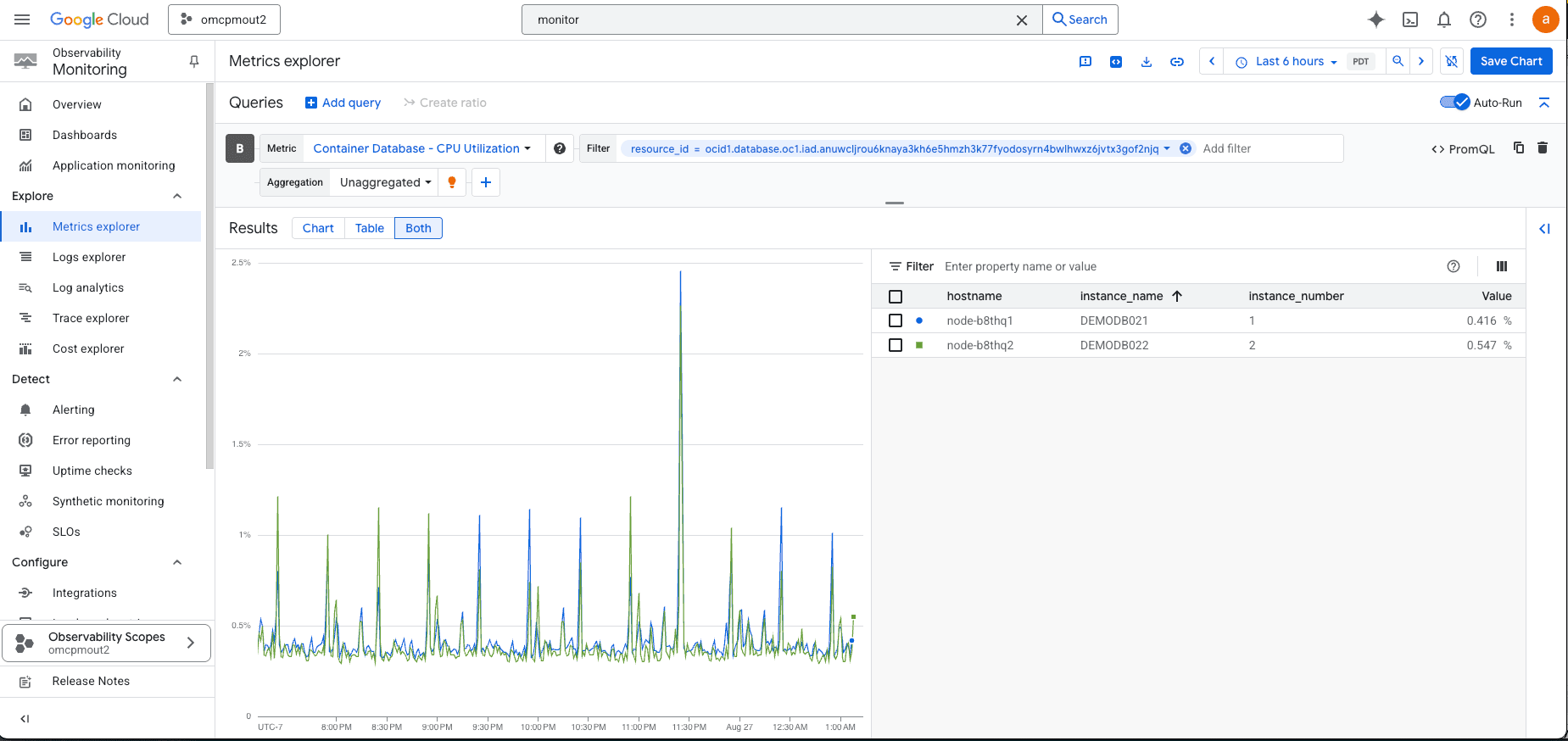This screenshot has height=741, width=1568.
Task: Sort table by instance_name column
Action: coord(1130,296)
